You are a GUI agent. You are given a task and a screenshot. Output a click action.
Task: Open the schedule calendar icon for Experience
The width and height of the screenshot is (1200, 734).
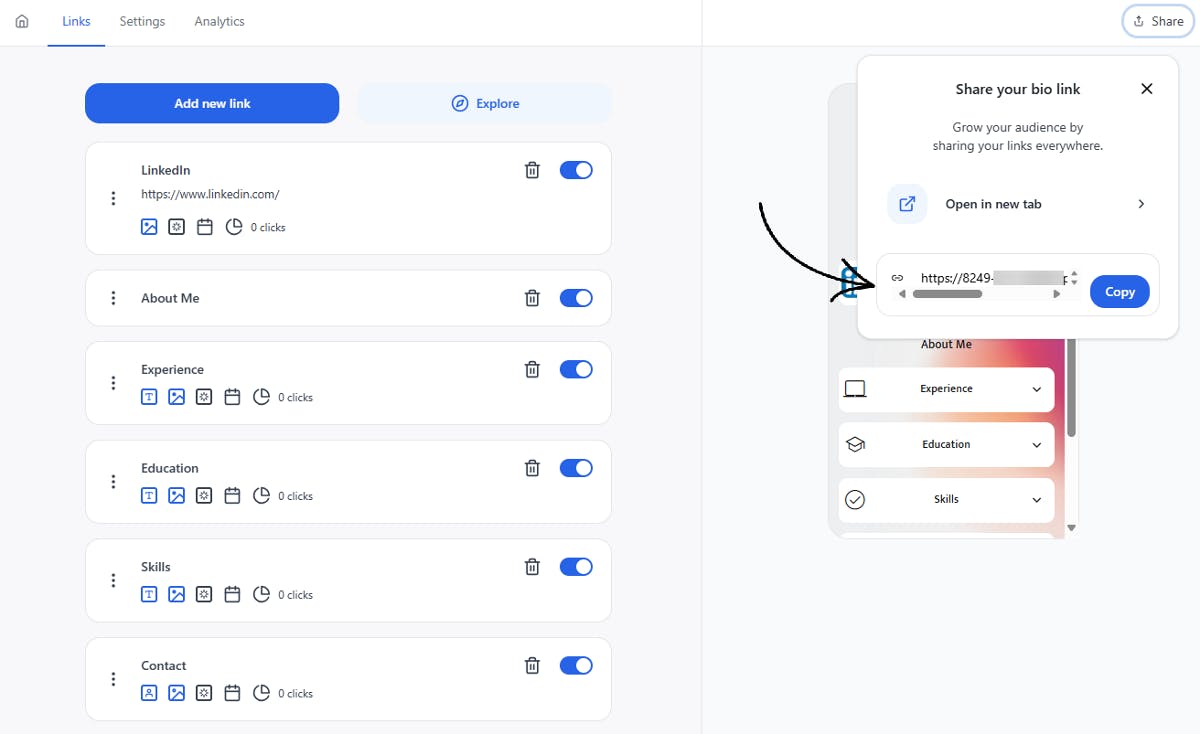pos(232,397)
